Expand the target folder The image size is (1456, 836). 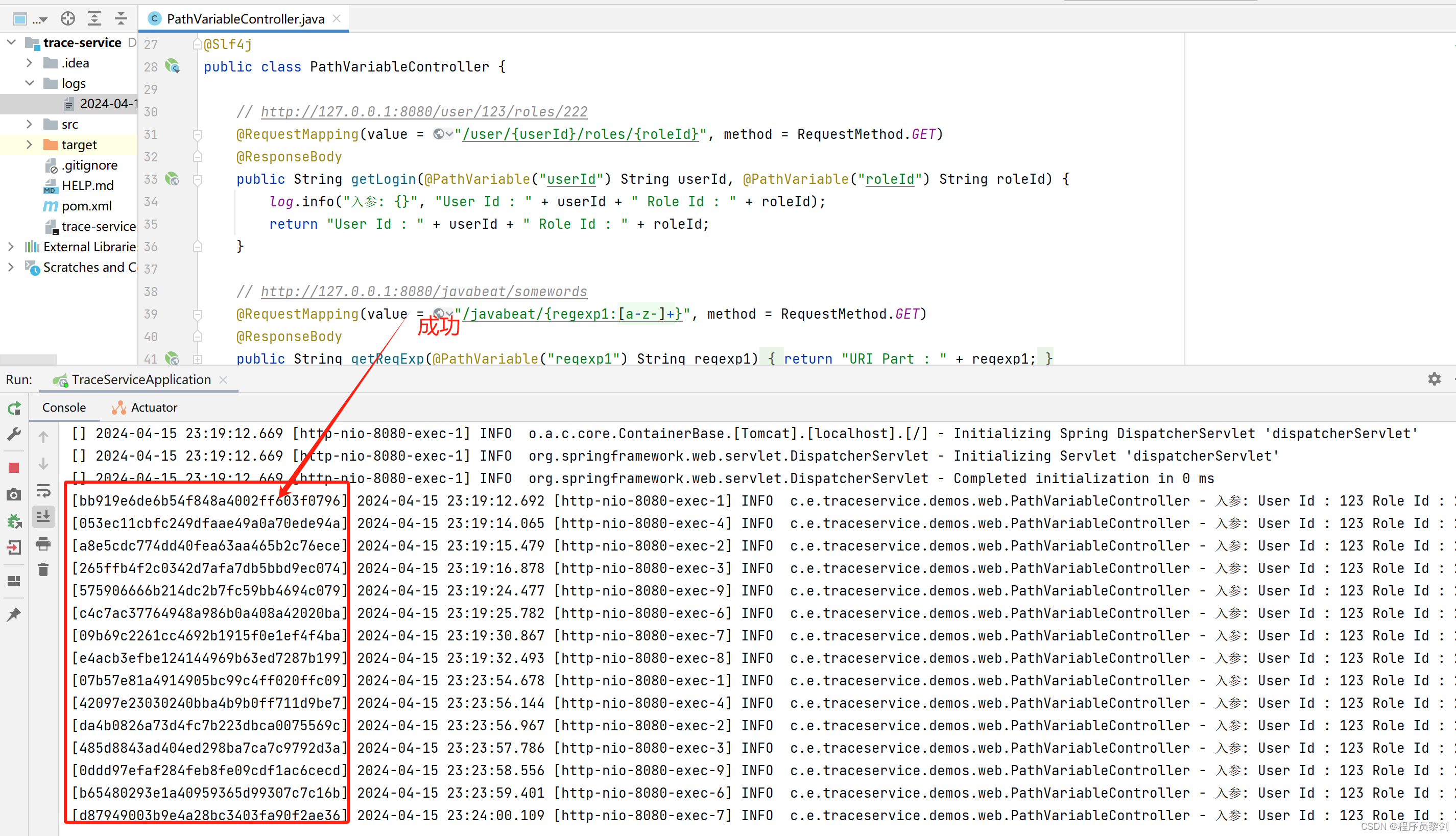(29, 145)
